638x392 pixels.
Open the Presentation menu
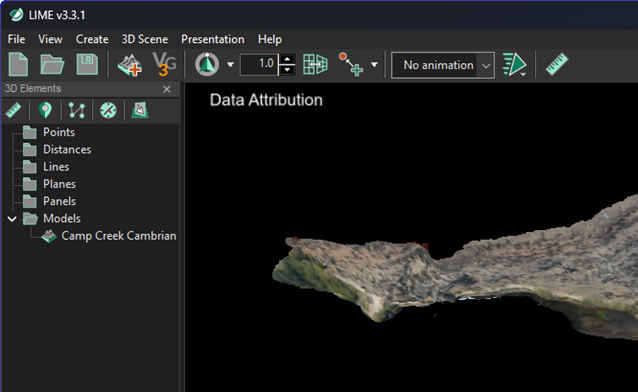[213, 39]
